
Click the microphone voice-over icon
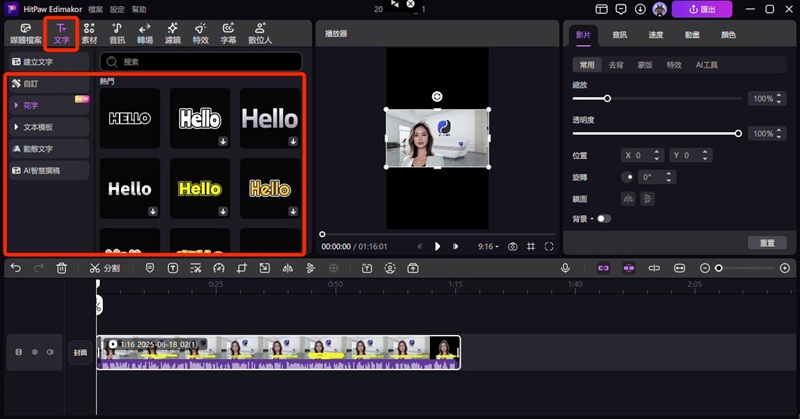point(565,268)
